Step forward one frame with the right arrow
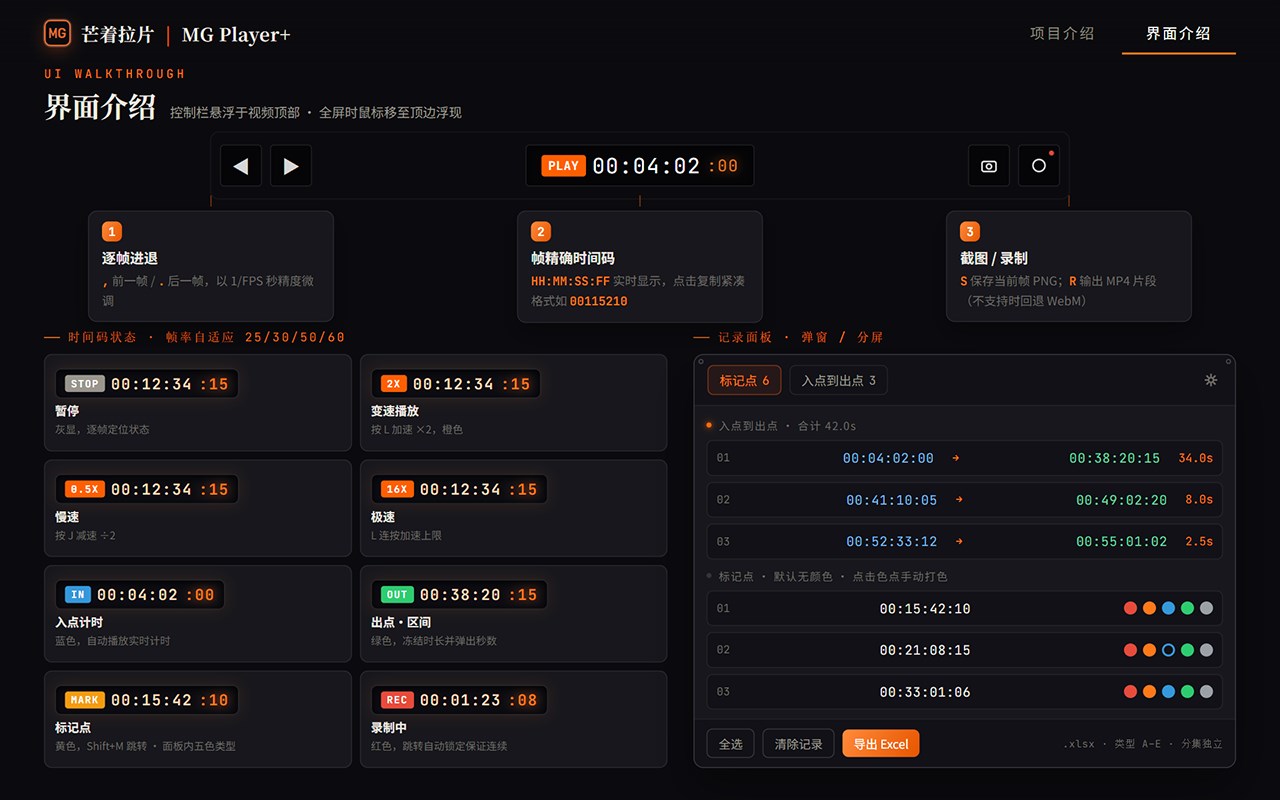Screen dimensions: 1280x800 coord(291,166)
